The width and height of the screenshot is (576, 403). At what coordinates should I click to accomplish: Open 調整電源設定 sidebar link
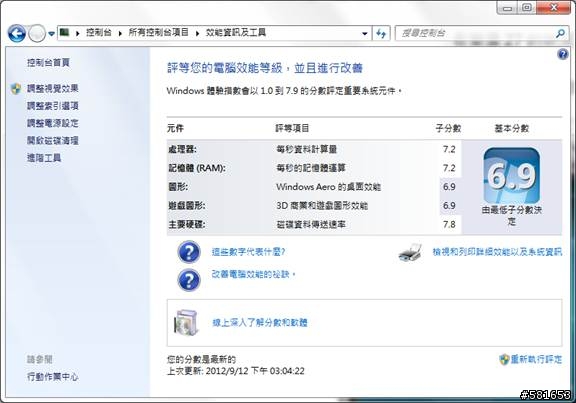click(x=53, y=123)
